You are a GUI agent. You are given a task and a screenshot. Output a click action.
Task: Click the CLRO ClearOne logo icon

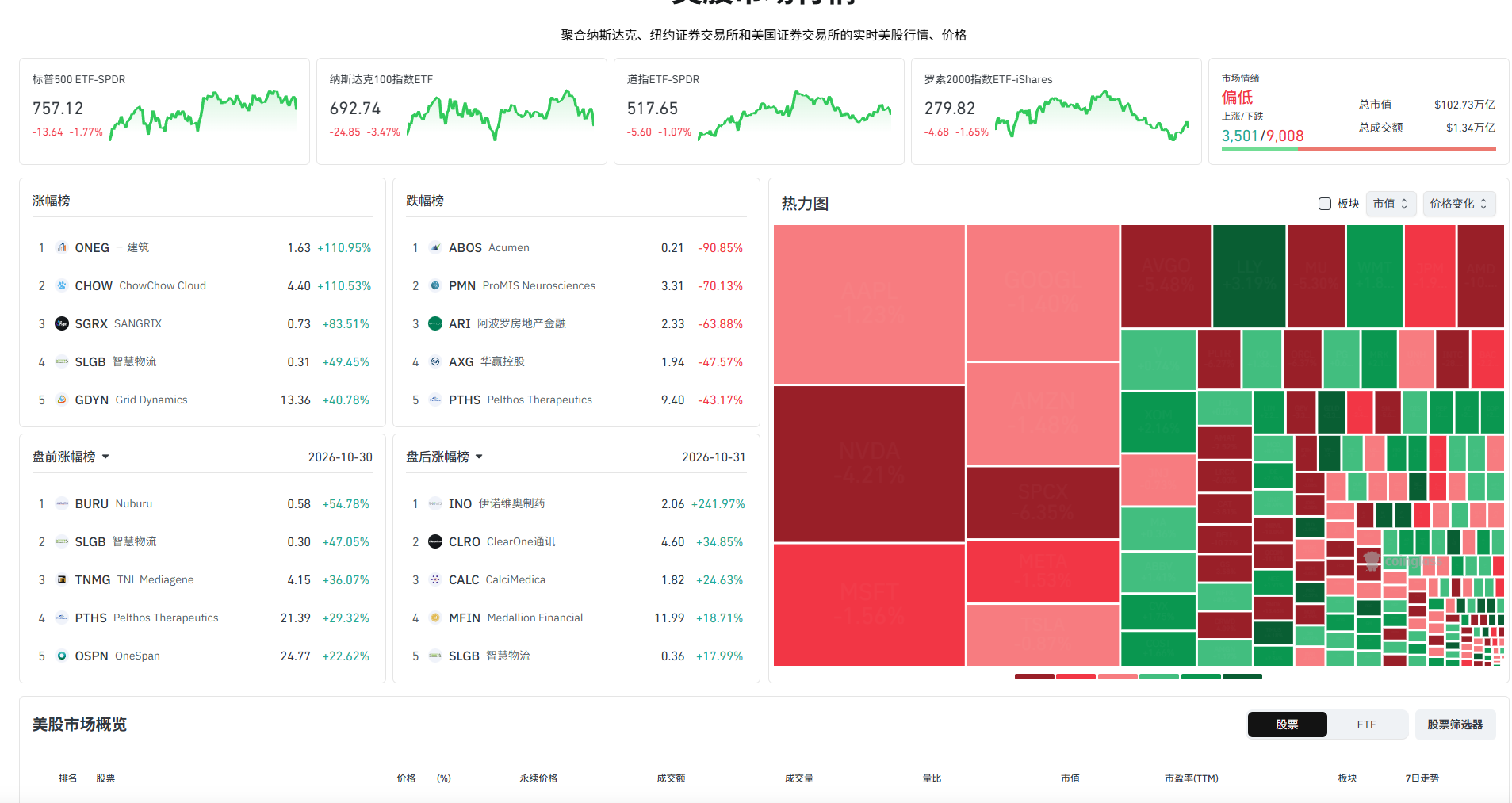point(435,541)
